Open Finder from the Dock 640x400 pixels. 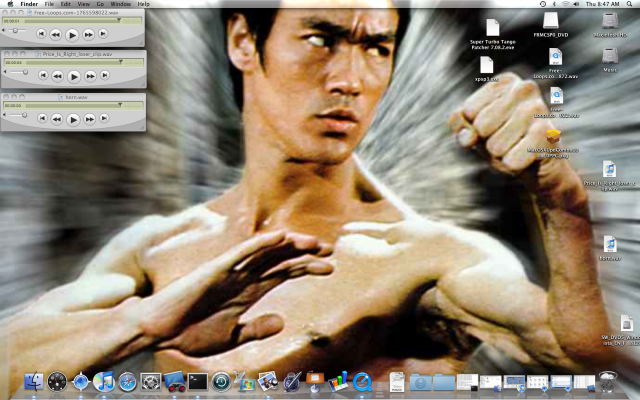(34, 382)
